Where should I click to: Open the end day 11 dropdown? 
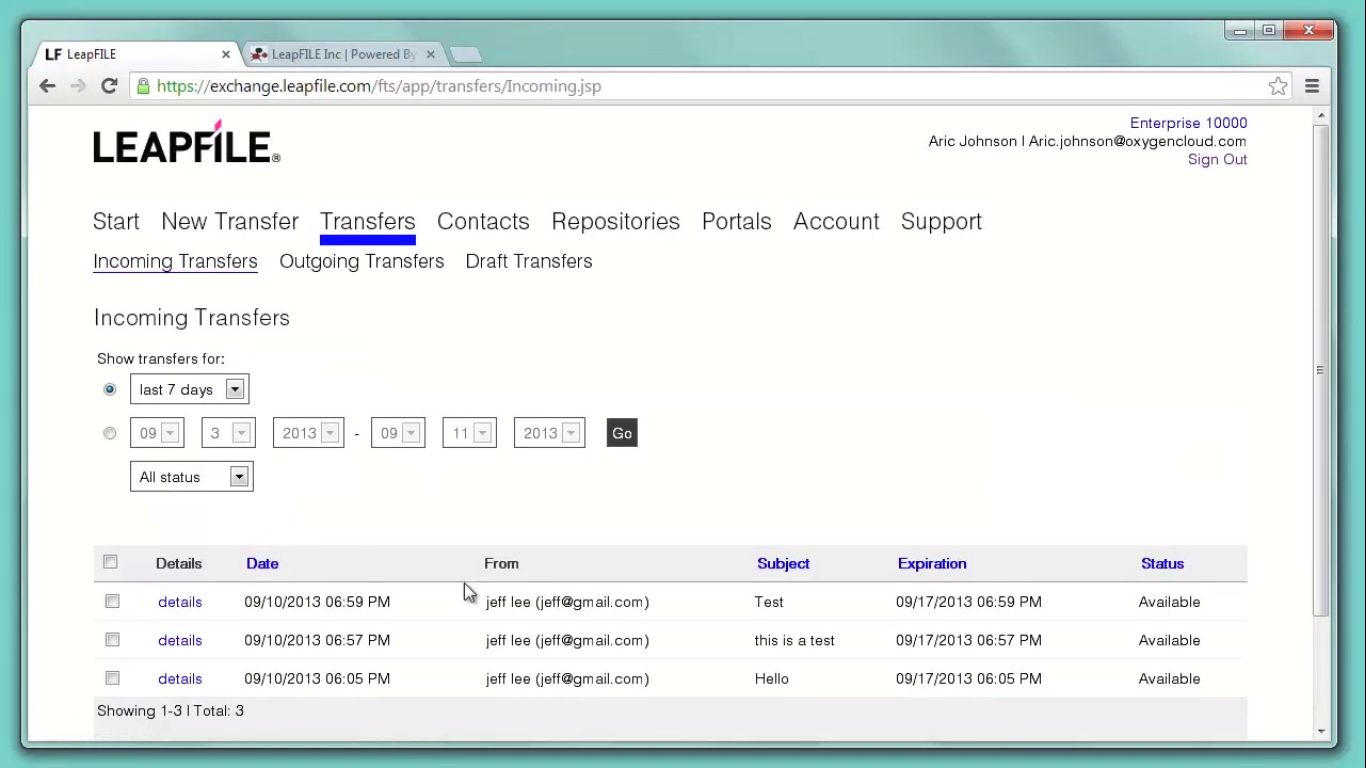[469, 433]
